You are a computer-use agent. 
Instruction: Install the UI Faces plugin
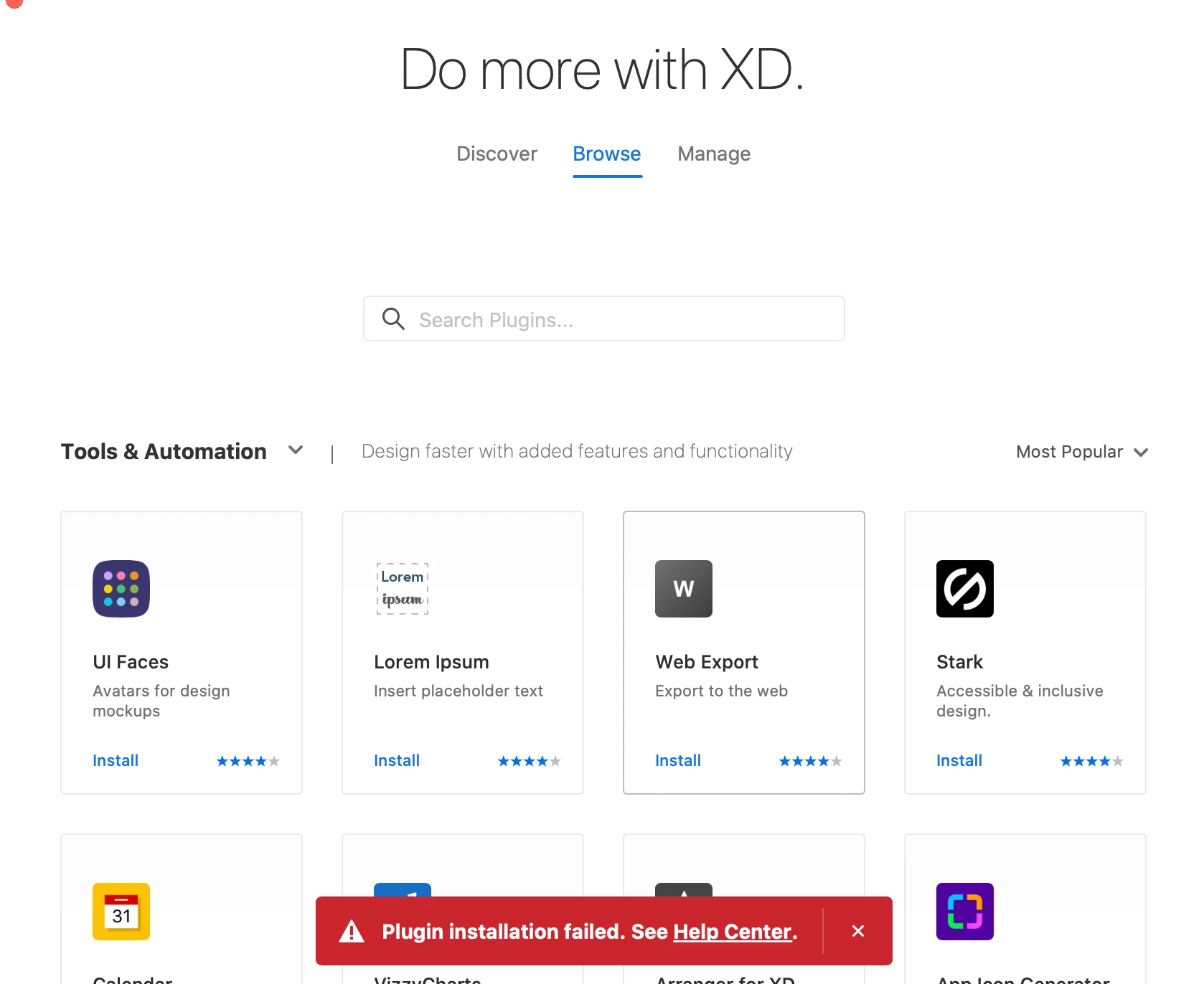tap(116, 760)
